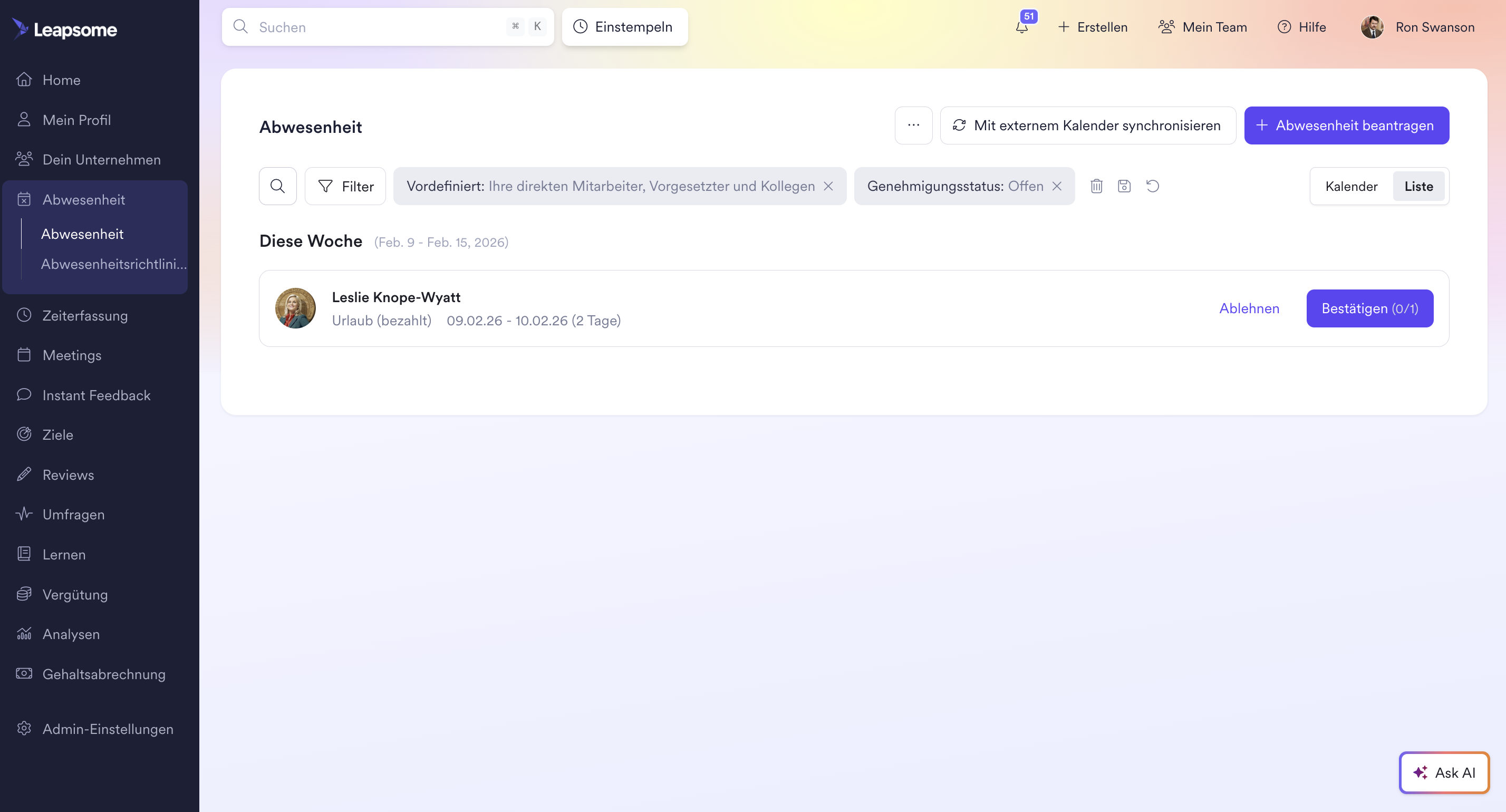The height and width of the screenshot is (812, 1506).
Task: Remove the Vordefiniert filter chip
Action: tap(828, 186)
